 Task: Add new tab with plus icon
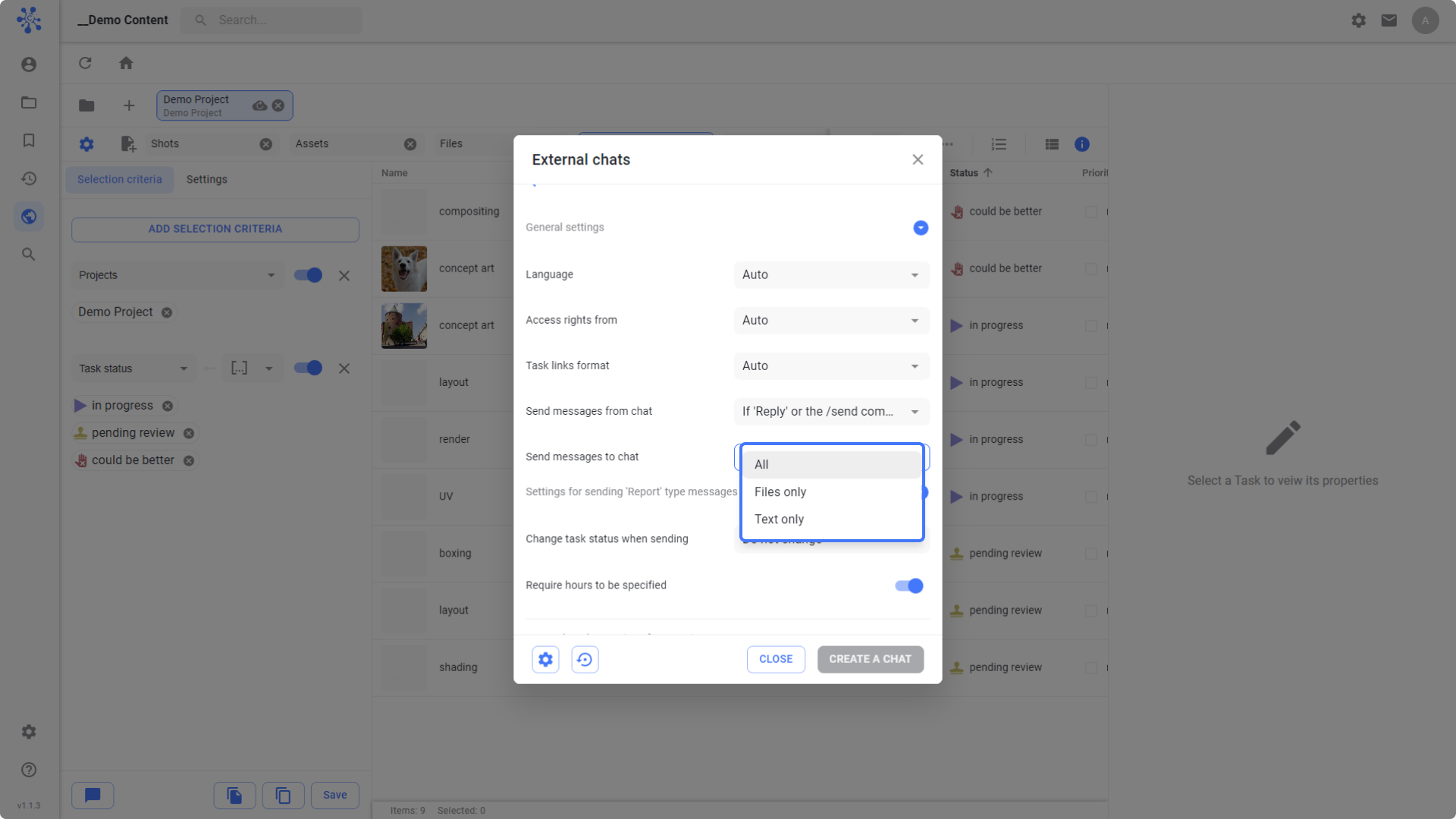pyautogui.click(x=129, y=105)
